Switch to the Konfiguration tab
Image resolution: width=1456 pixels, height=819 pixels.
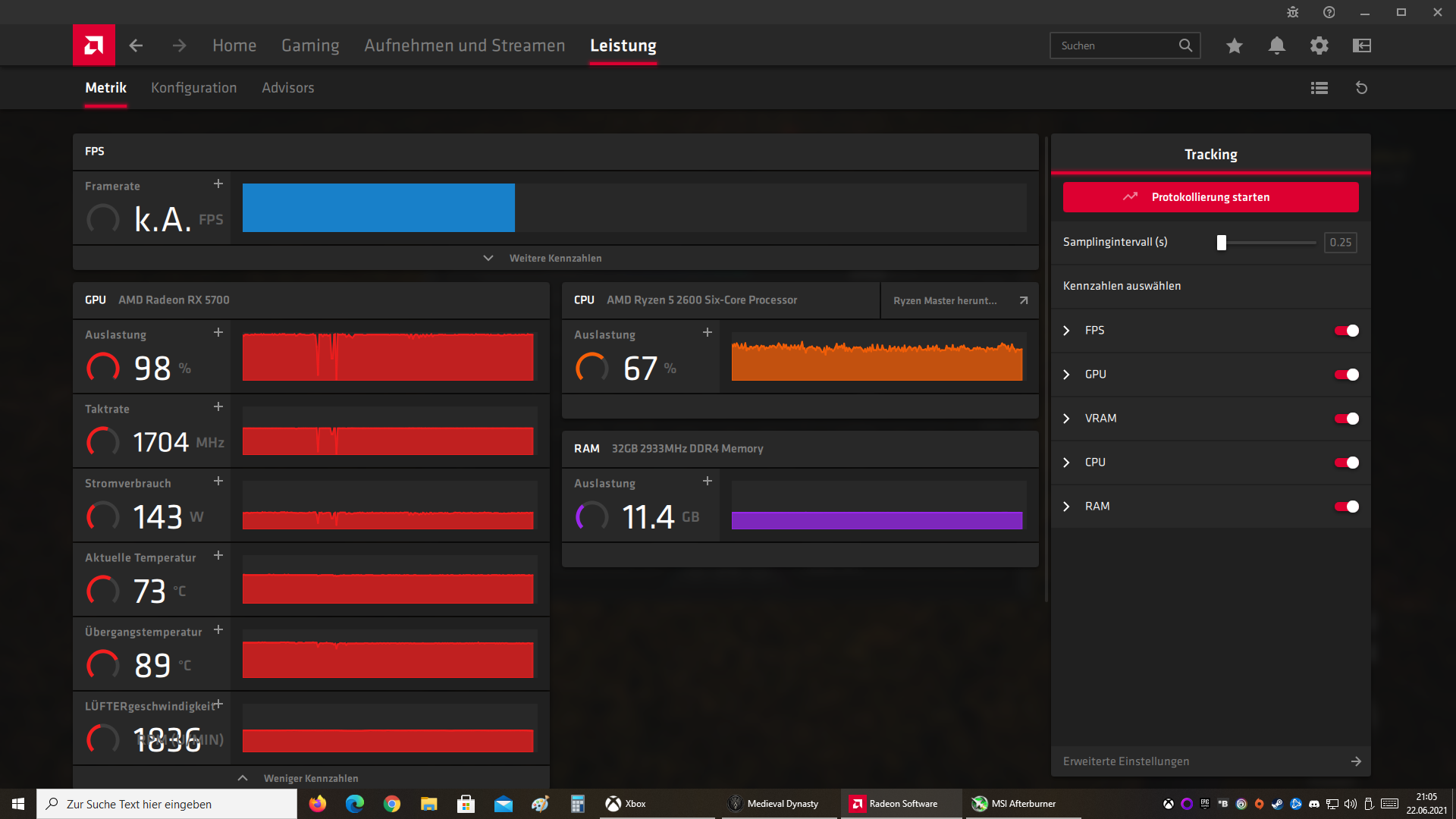tap(193, 88)
